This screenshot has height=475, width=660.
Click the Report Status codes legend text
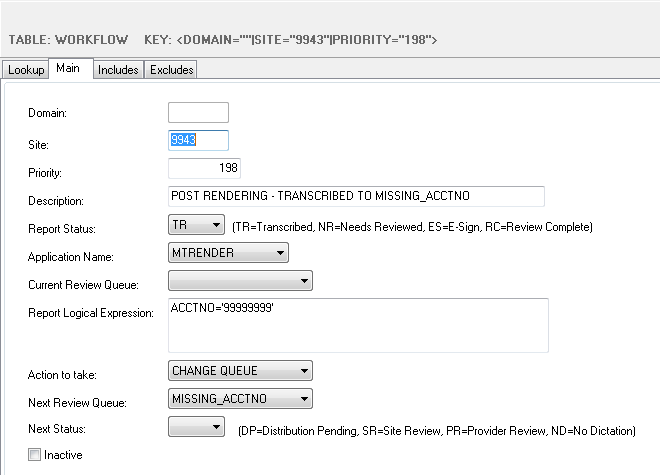coord(412,227)
